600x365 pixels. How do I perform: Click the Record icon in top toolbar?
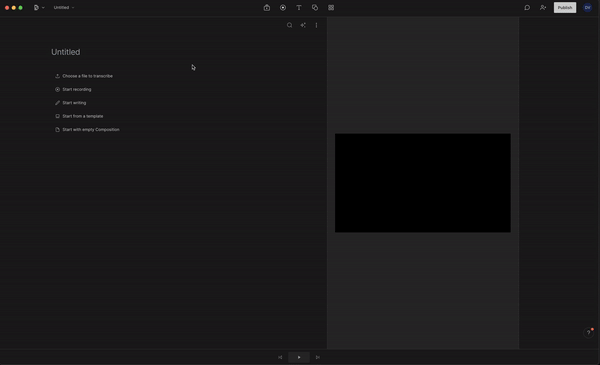click(x=283, y=8)
